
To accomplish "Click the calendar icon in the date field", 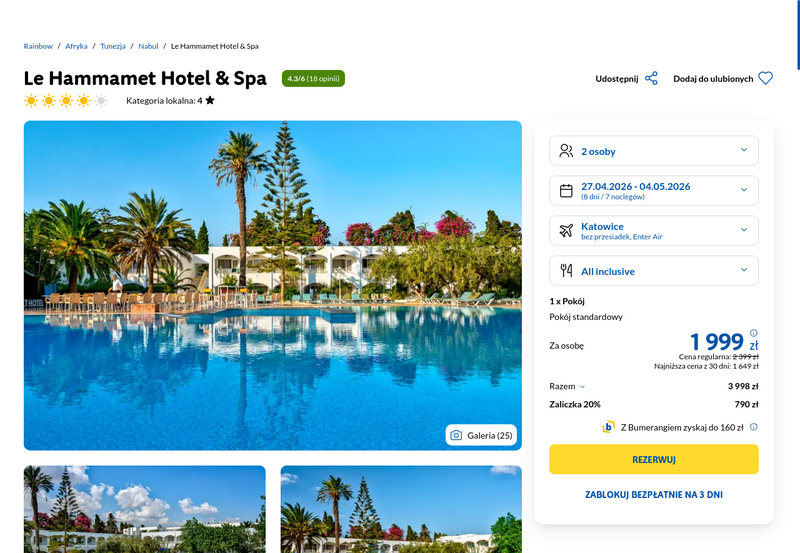I will [566, 191].
